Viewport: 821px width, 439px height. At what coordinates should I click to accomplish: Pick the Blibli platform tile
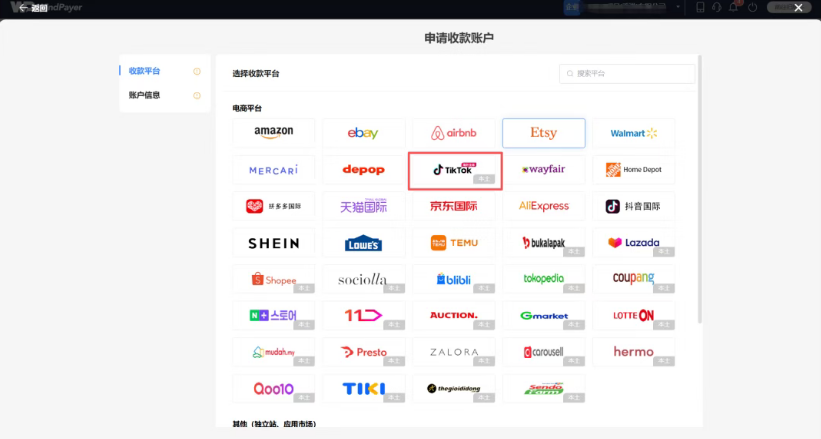tap(453, 279)
